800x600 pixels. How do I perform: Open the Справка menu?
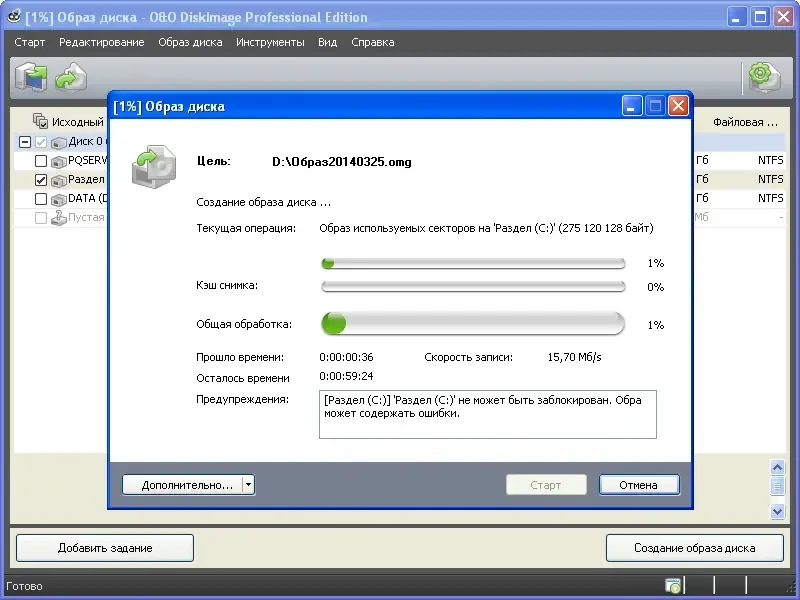pos(372,42)
